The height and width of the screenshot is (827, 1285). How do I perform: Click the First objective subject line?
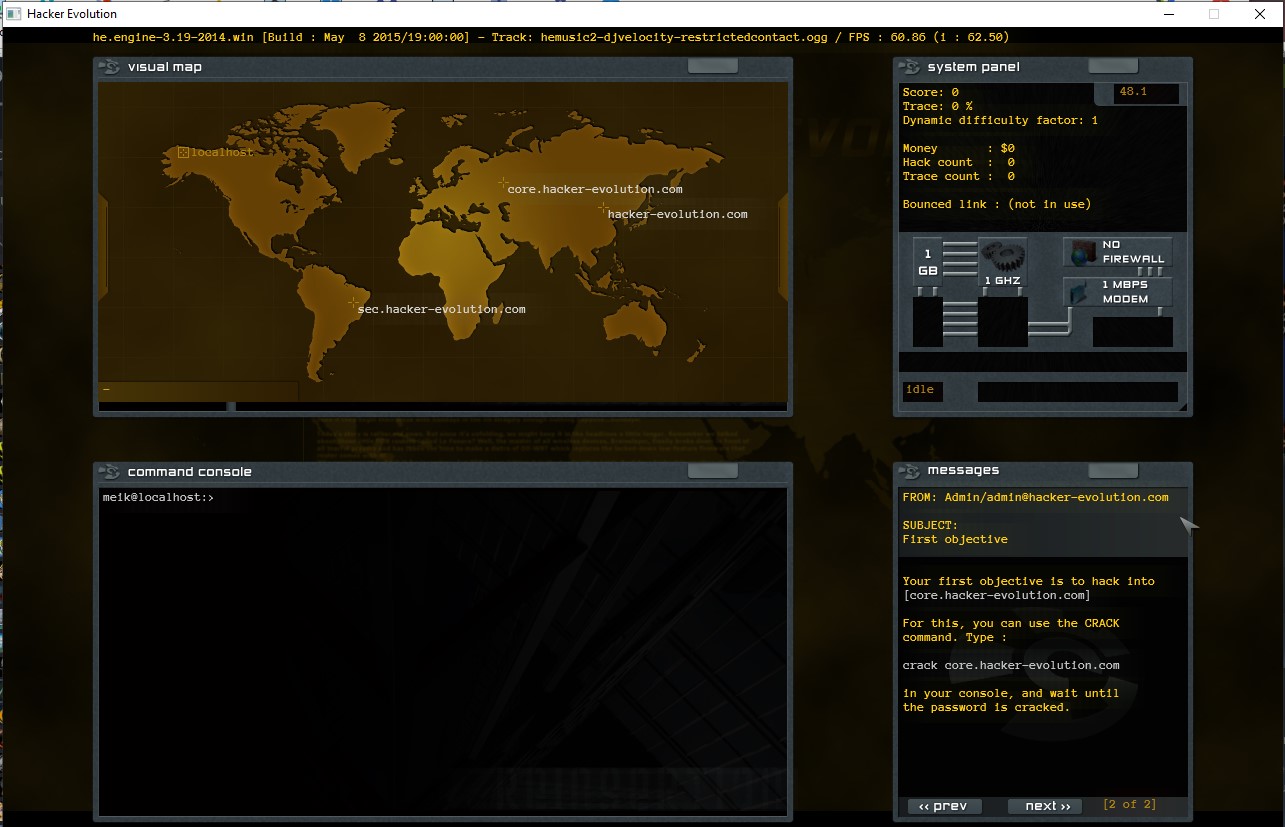955,539
